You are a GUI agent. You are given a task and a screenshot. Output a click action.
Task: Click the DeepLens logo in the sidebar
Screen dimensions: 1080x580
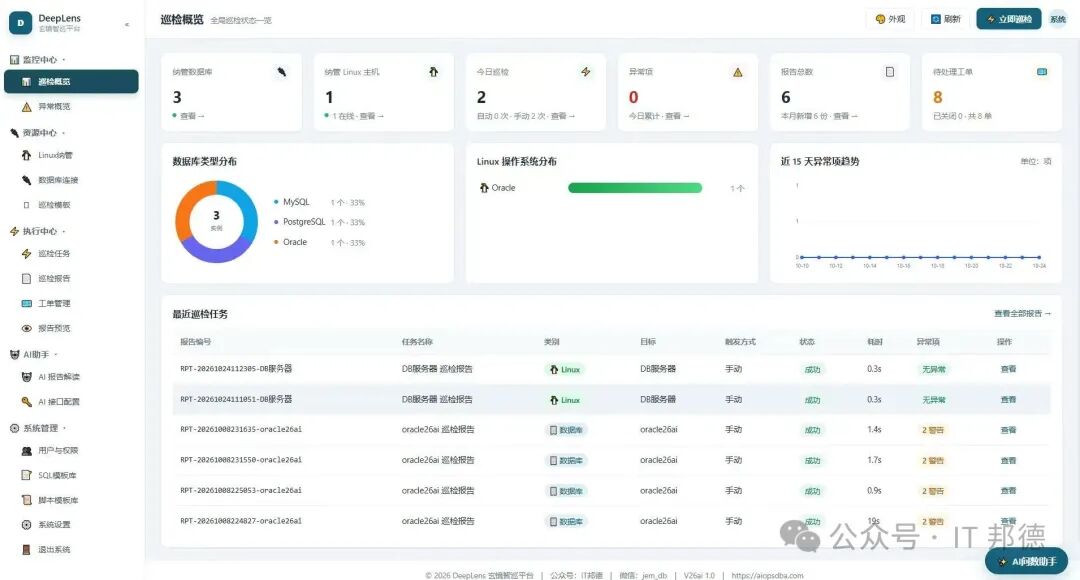[x=21, y=23]
